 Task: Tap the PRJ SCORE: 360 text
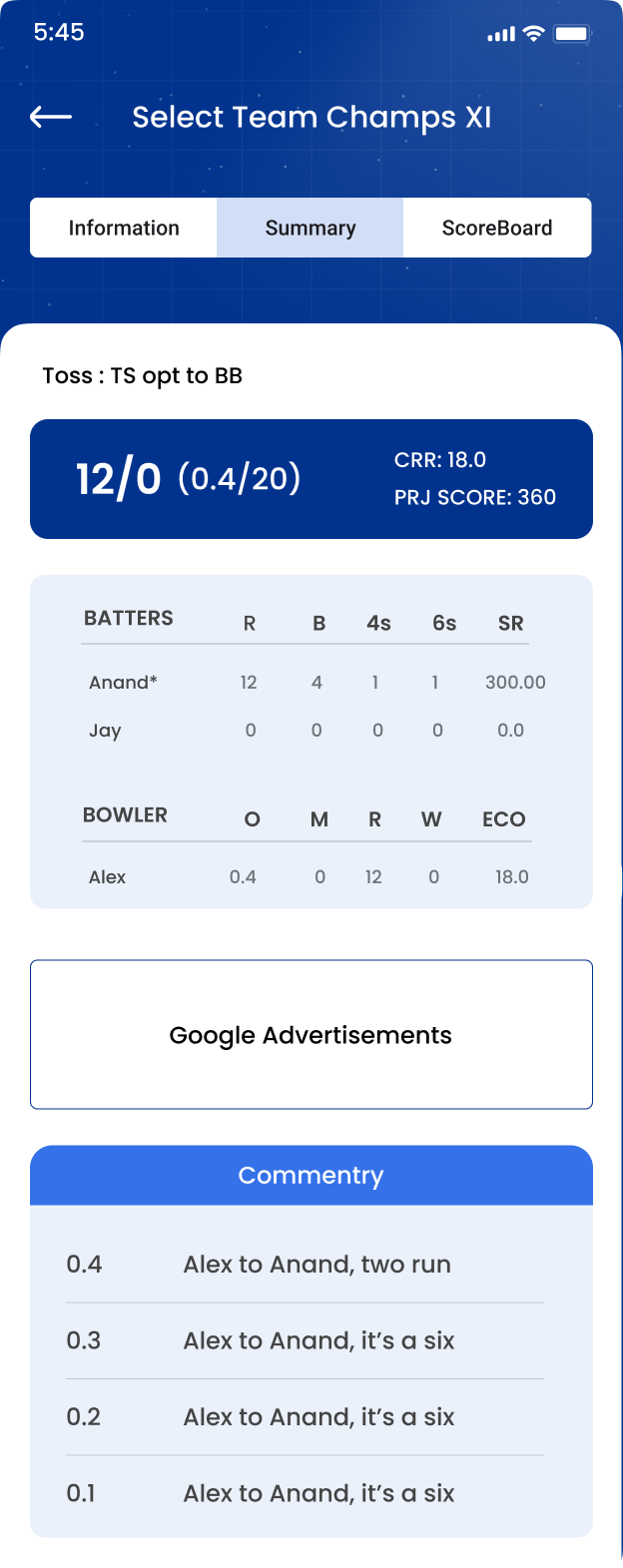pos(475,497)
